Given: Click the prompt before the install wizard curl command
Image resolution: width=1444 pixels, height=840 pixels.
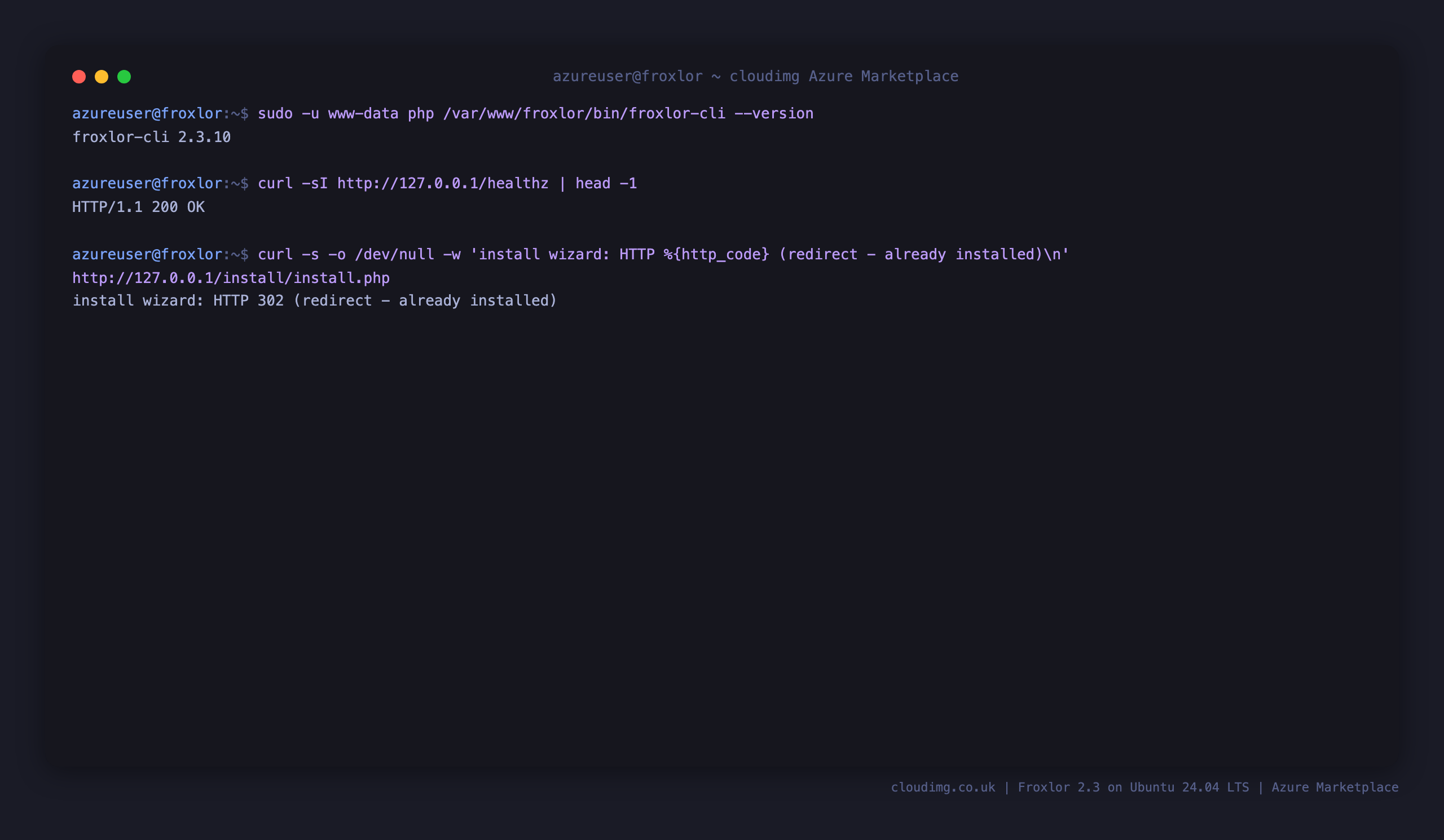Looking at the screenshot, I should (160, 254).
